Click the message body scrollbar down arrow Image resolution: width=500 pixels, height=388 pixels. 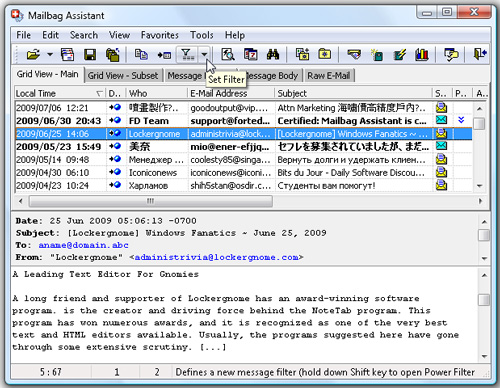point(484,356)
